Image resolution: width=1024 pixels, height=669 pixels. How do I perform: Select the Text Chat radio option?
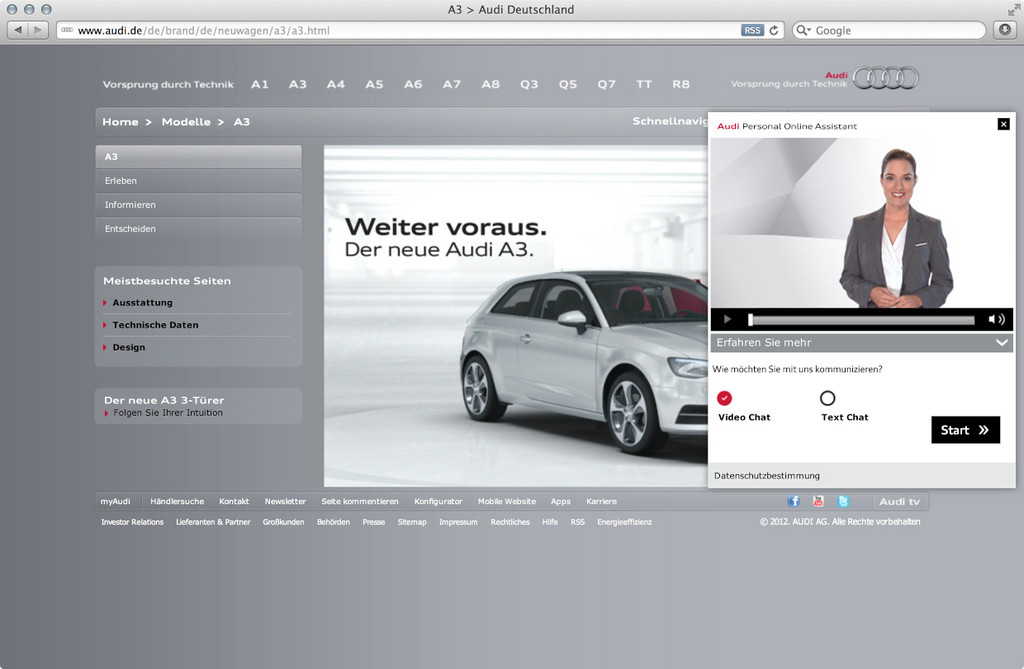pyautogui.click(x=827, y=398)
